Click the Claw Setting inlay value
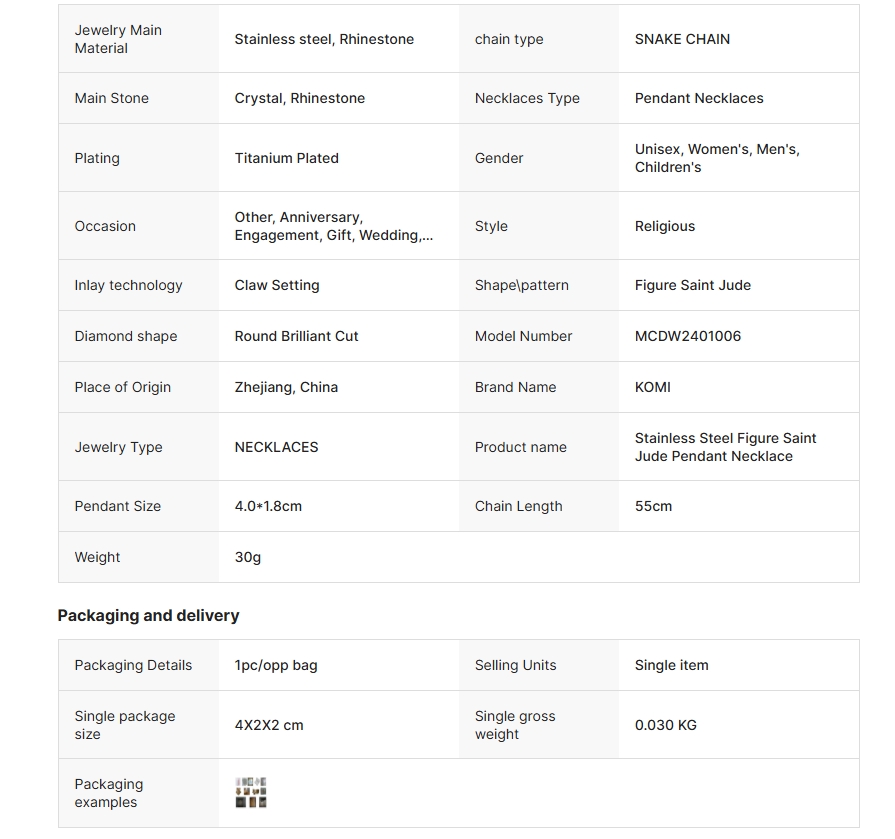The image size is (895, 839). [x=277, y=285]
